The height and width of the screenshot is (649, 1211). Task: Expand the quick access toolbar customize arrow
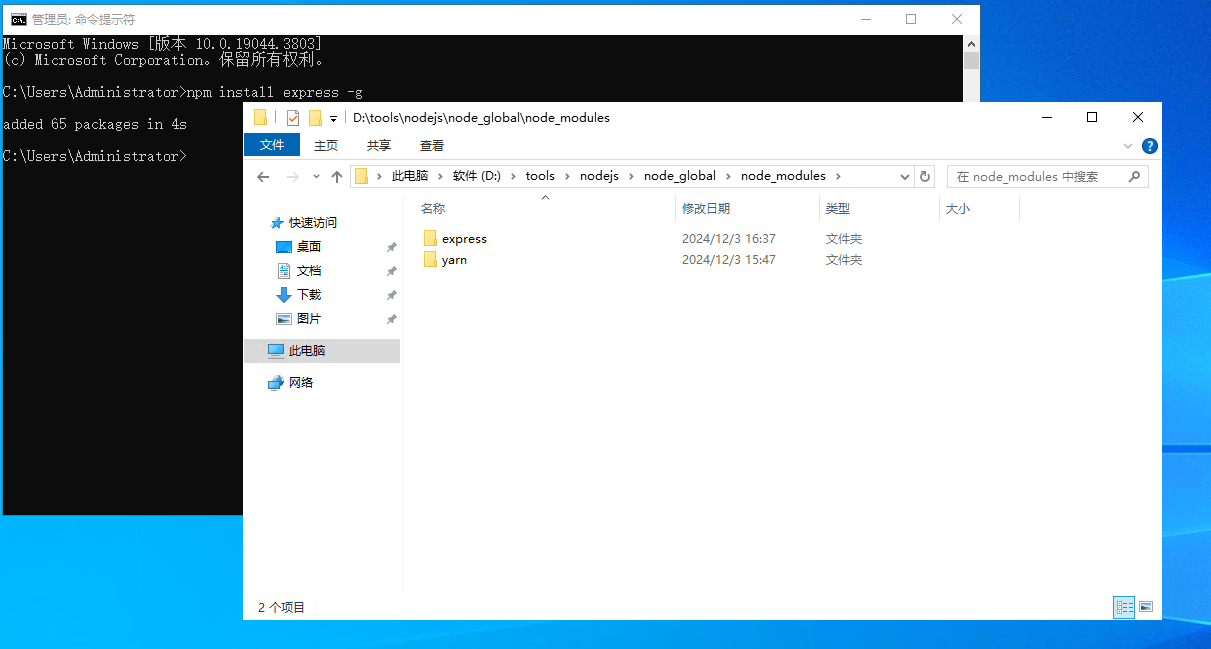(x=335, y=117)
